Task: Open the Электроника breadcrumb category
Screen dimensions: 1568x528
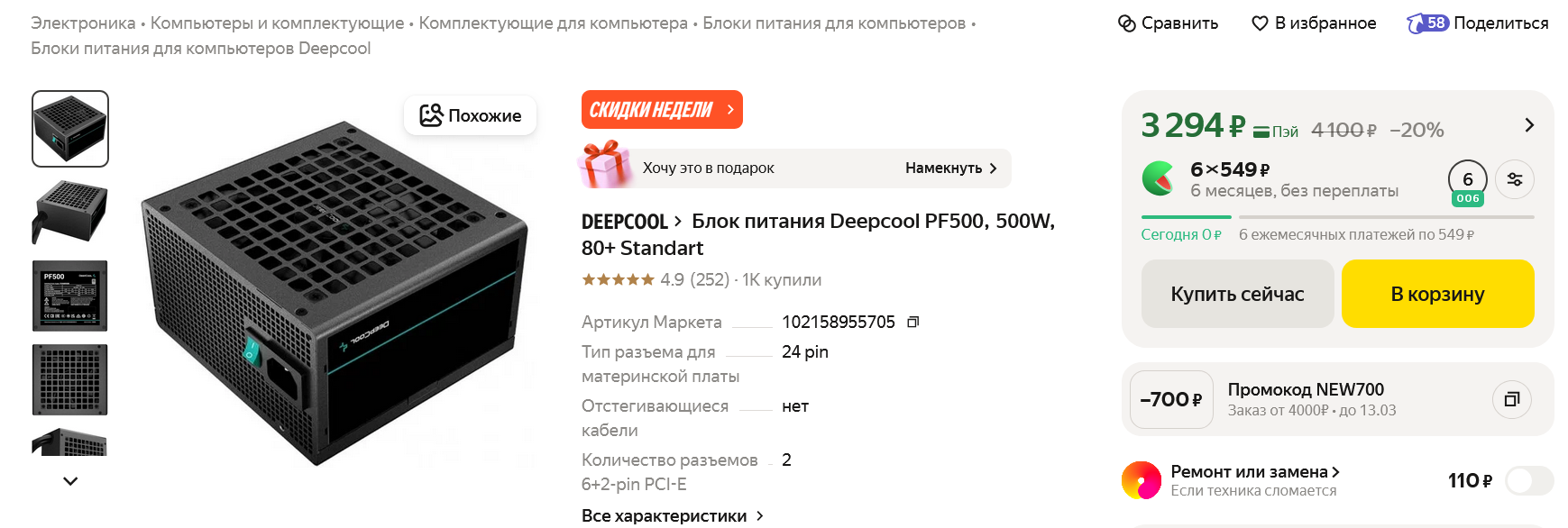Action: click(x=83, y=23)
